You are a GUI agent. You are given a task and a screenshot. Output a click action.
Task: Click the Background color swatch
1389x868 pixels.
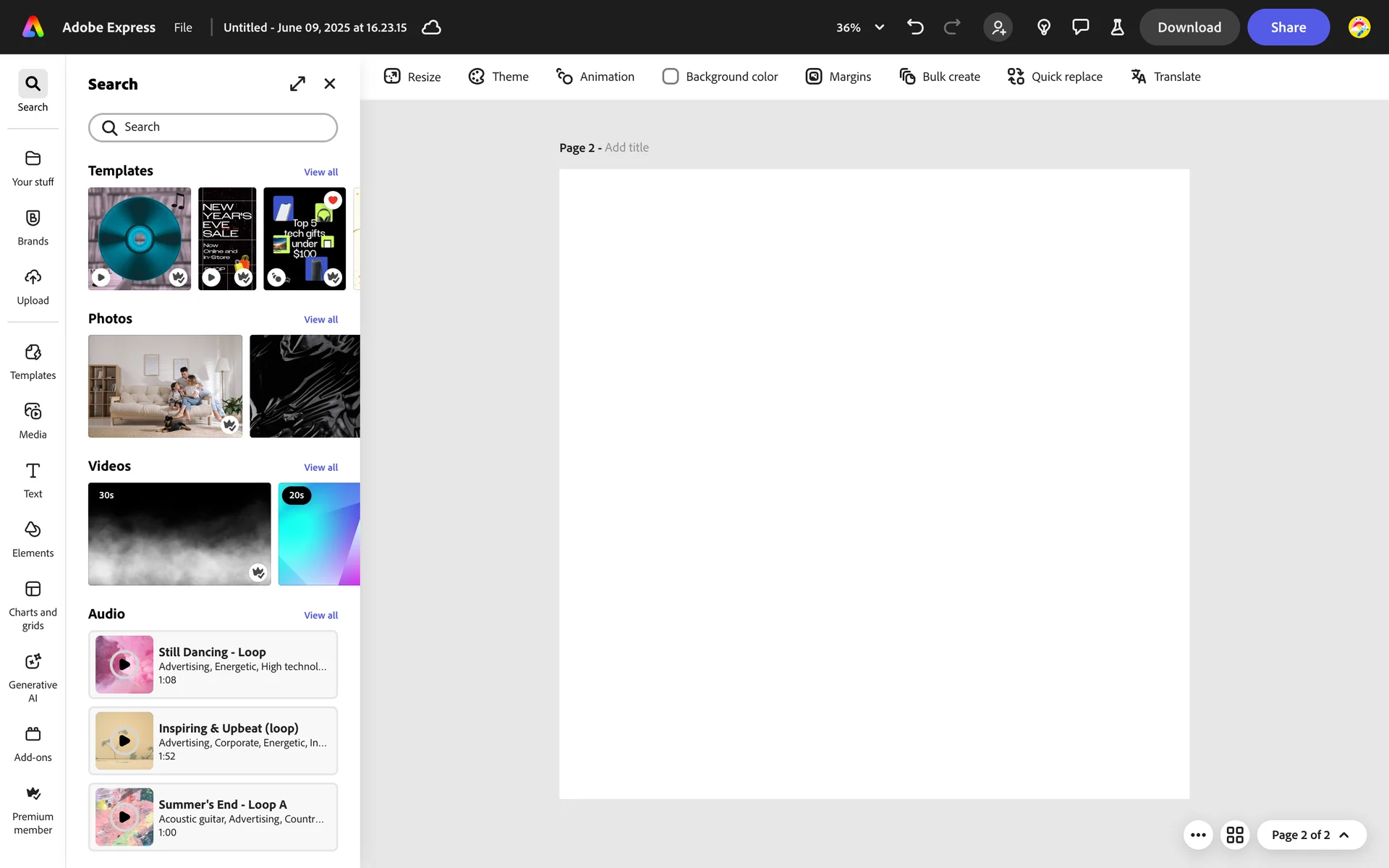(x=670, y=77)
